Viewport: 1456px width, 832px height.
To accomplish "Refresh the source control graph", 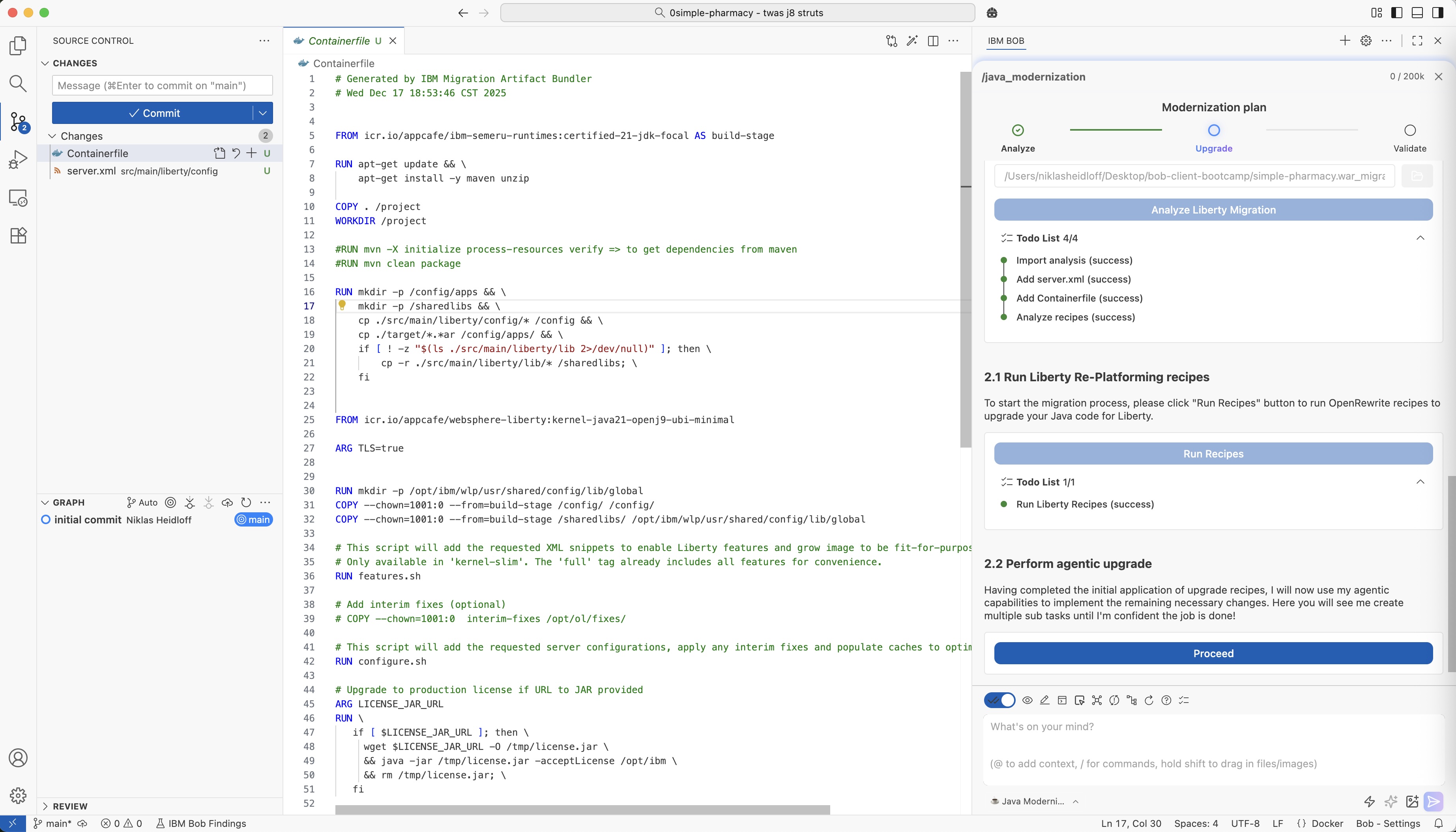I will 246,502.
